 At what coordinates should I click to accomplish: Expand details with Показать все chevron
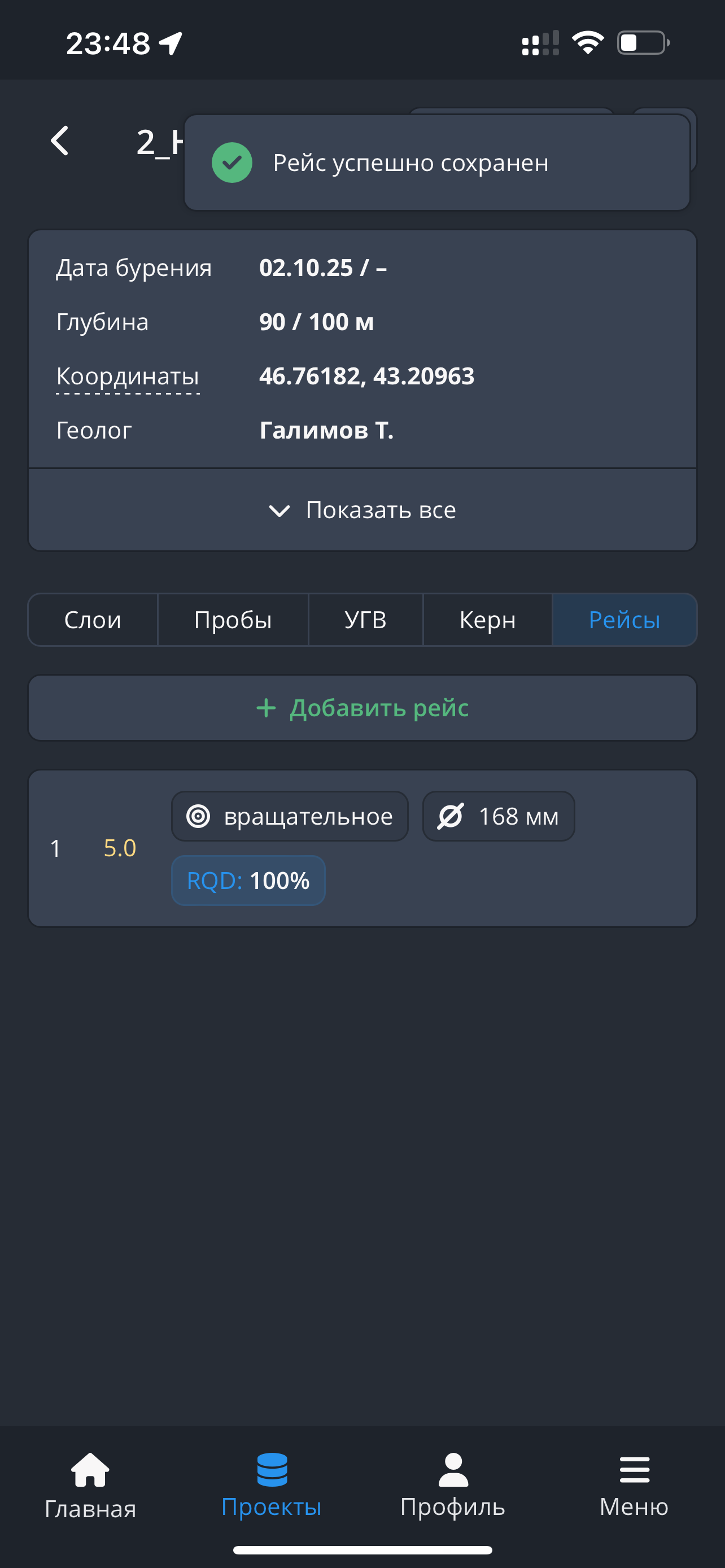click(279, 510)
